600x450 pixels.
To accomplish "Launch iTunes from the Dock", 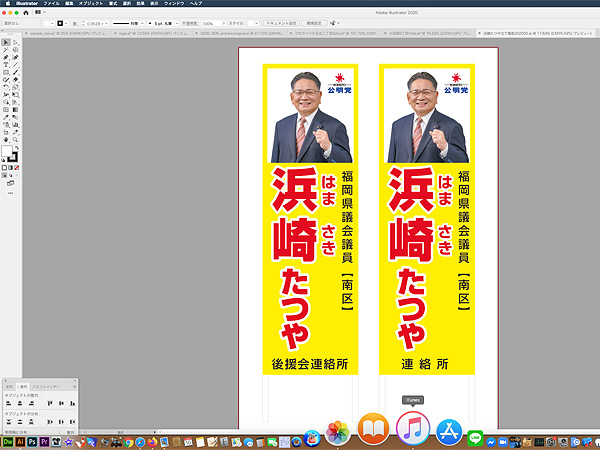I will [412, 428].
